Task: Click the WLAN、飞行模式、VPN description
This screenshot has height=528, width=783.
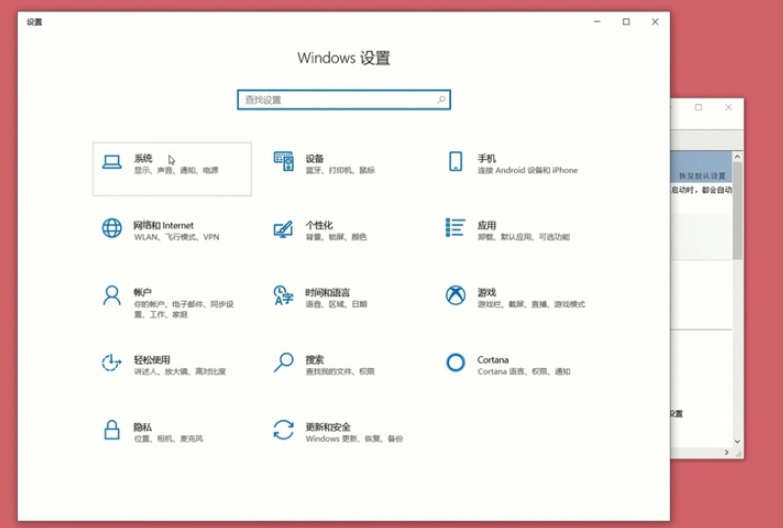Action: [176, 237]
